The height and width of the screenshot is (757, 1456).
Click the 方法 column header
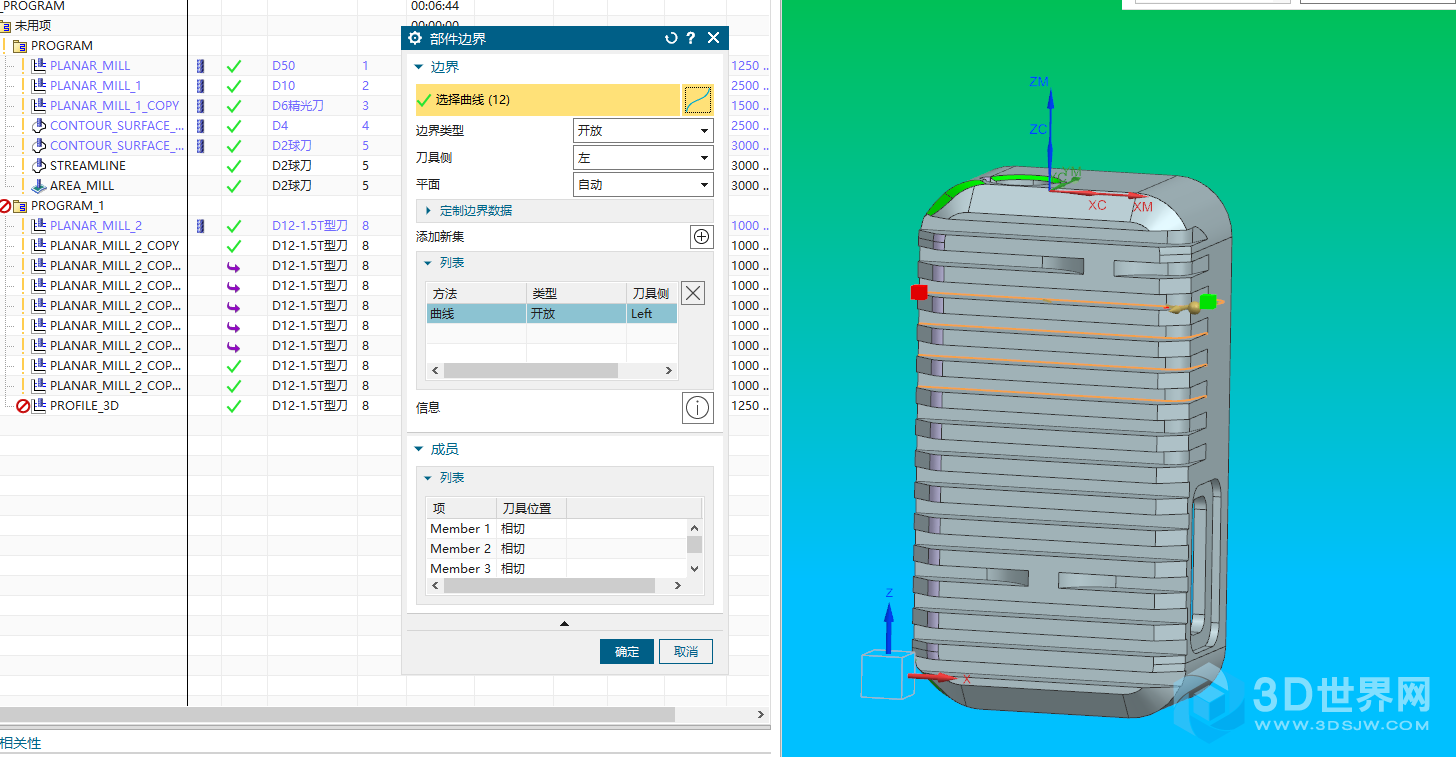(477, 293)
